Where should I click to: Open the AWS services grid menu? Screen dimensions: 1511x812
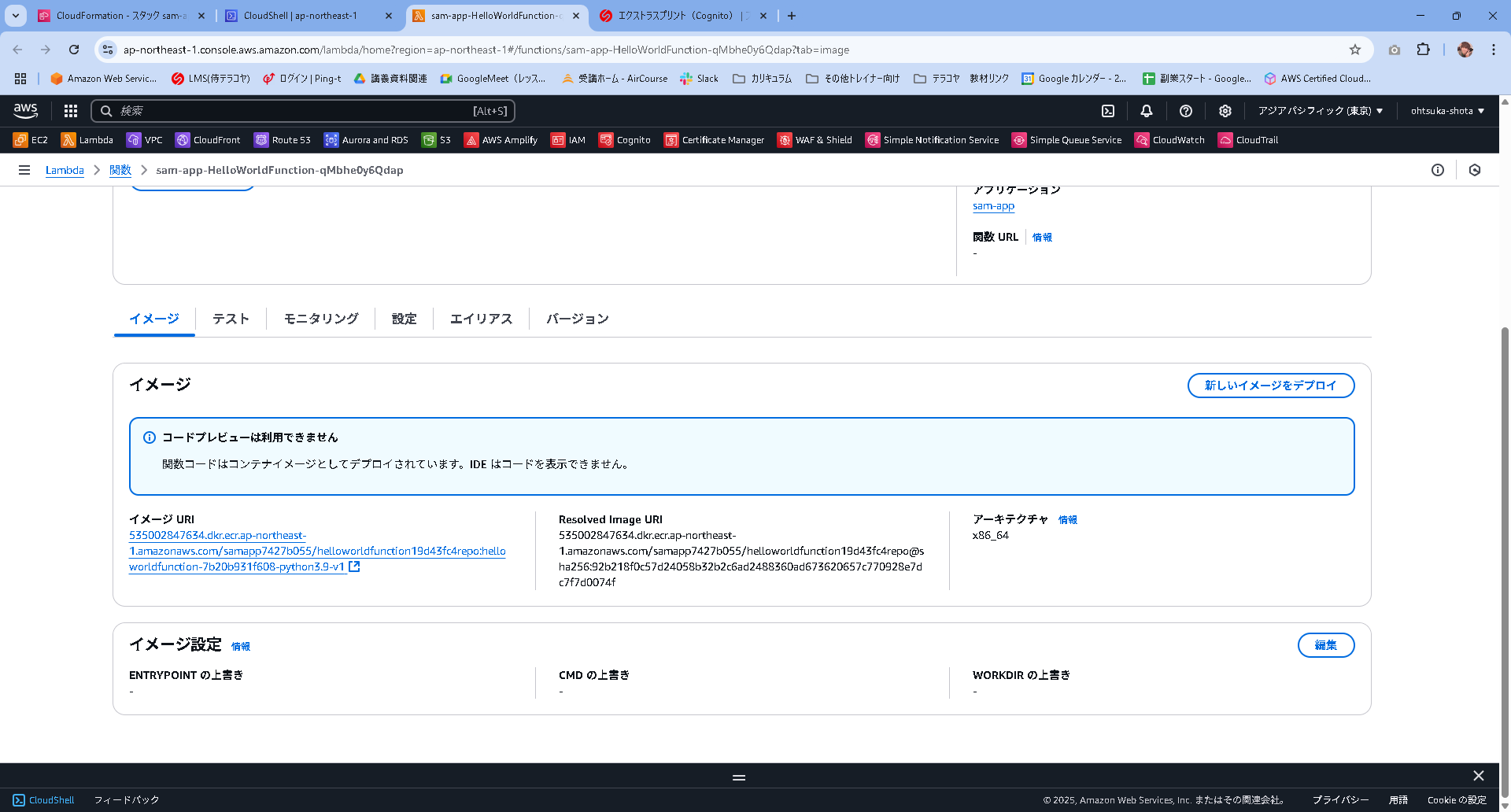(x=71, y=111)
